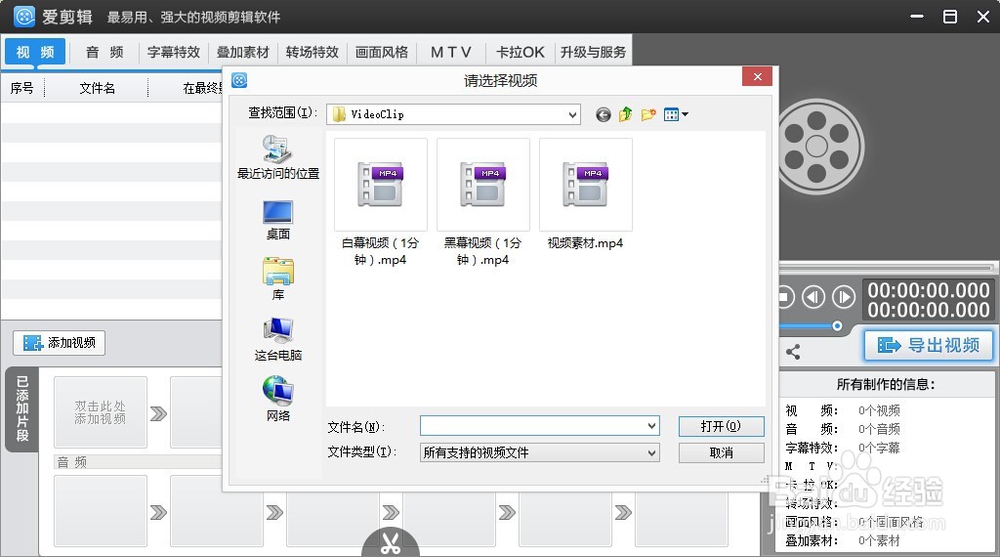Viewport: 1000px width, 557px height.
Task: Select the file 黑幕视频（1分钟）.mp4
Action: (483, 203)
